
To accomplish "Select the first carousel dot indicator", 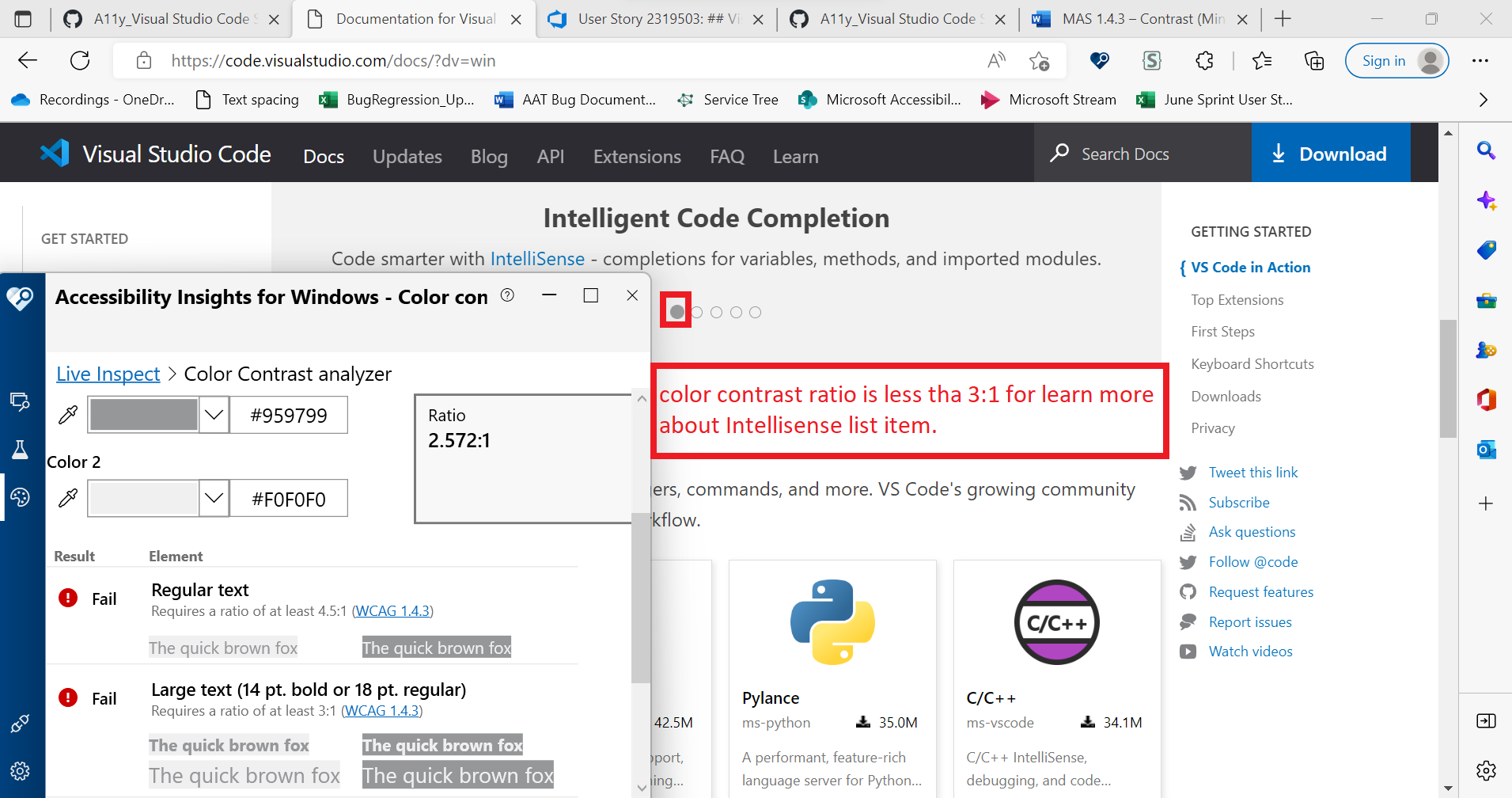I will (676, 311).
